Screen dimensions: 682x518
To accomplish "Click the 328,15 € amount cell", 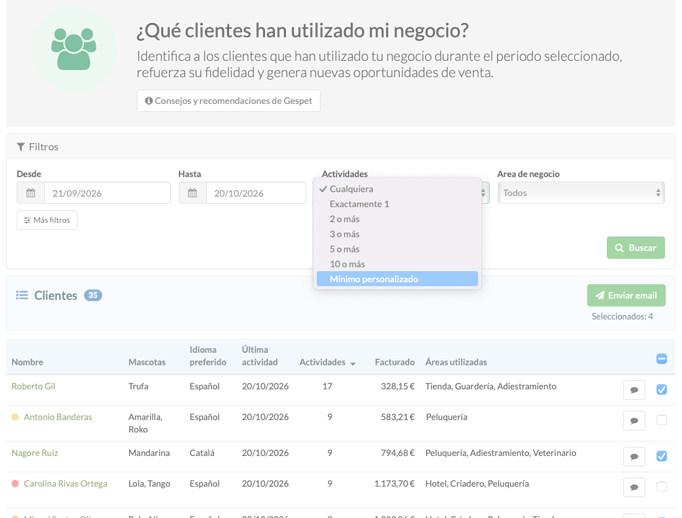I will (x=398, y=386).
